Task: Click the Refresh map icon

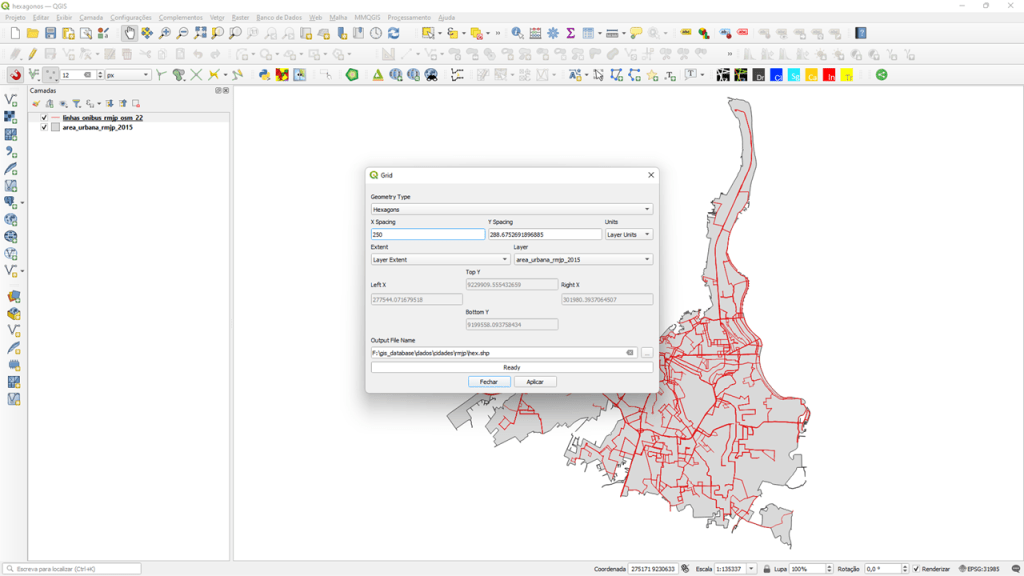Action: point(393,33)
